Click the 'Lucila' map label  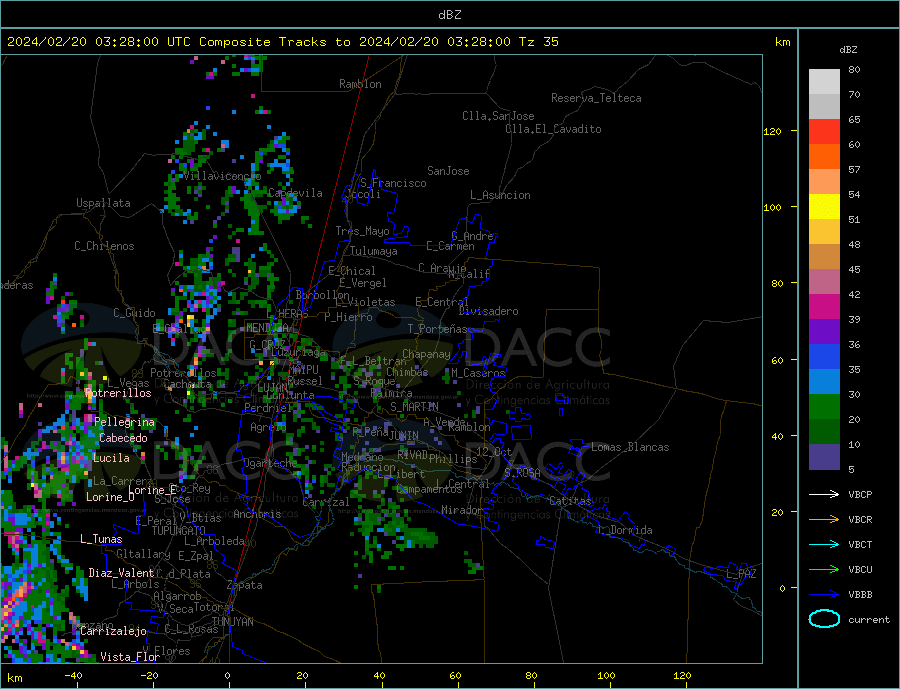(x=111, y=458)
